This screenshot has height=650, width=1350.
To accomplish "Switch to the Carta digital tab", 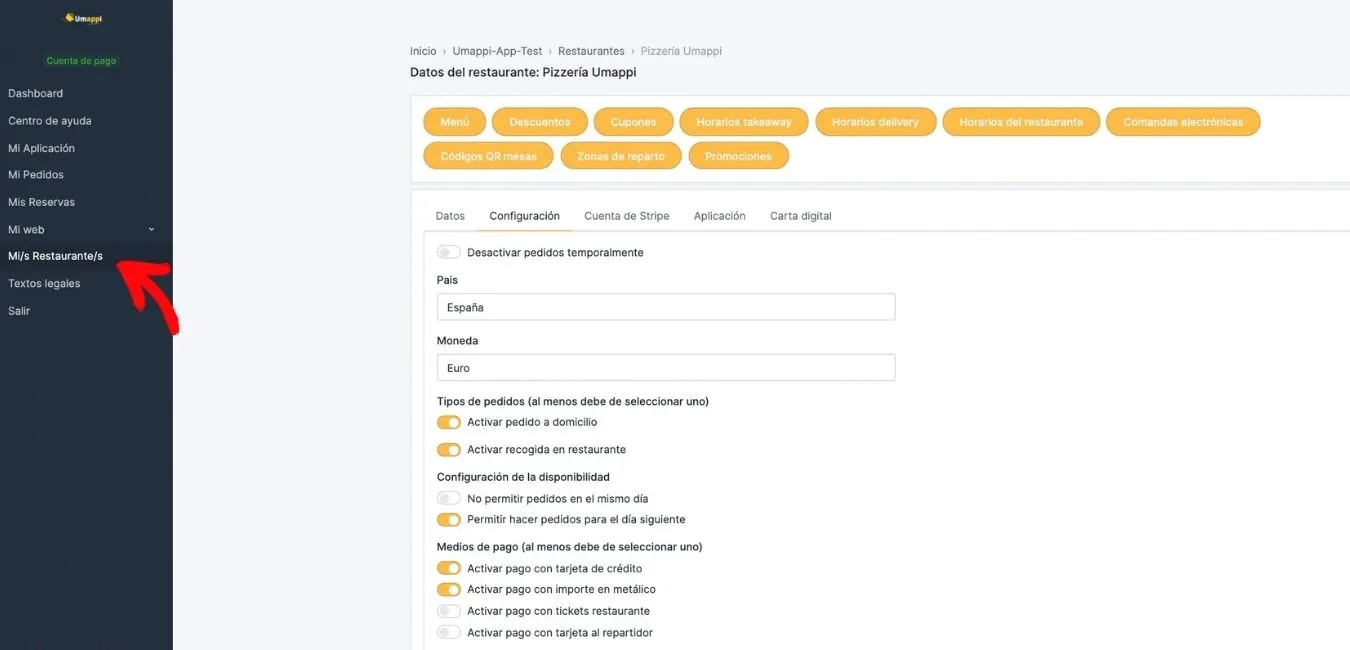I will pyautogui.click(x=800, y=216).
